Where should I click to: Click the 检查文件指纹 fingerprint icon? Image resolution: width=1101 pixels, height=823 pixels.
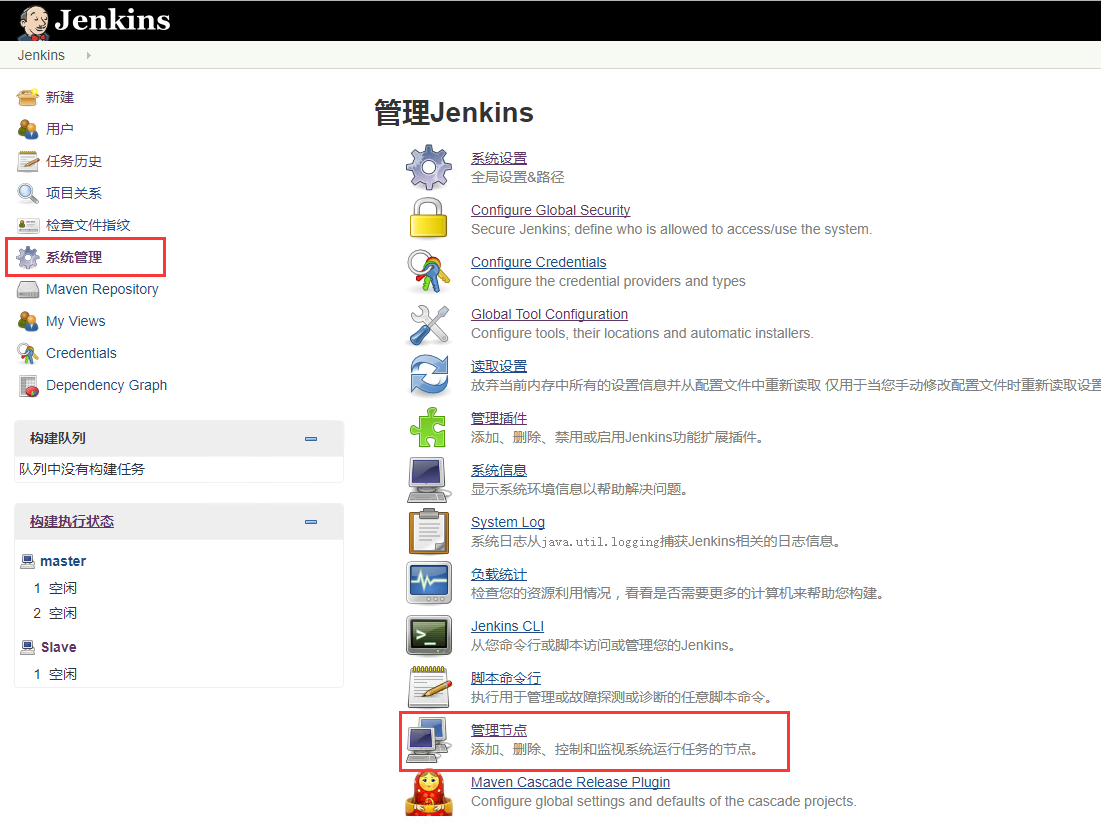pyautogui.click(x=28, y=225)
